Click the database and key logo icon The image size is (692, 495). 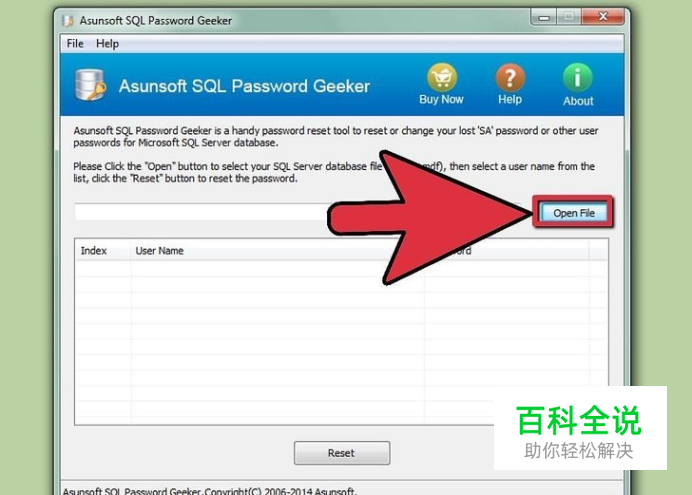pyautogui.click(x=90, y=85)
